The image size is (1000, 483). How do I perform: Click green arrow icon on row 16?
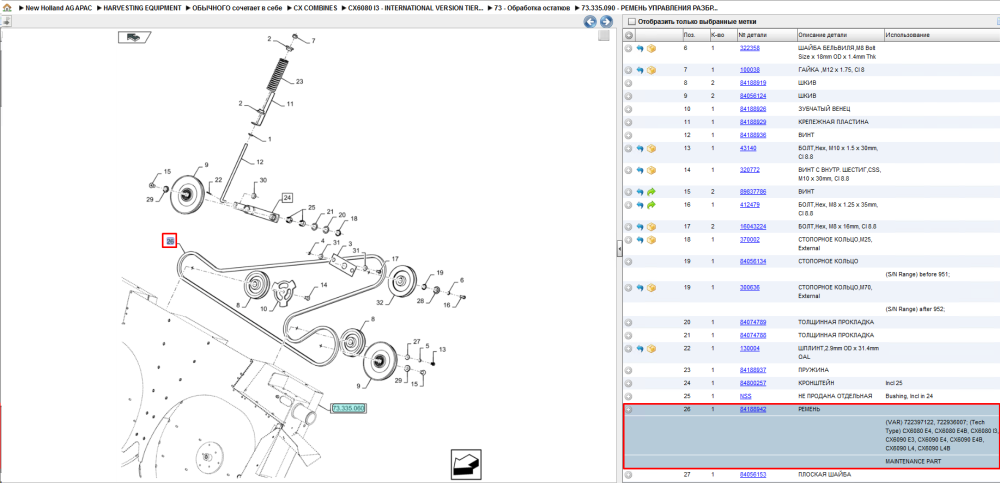(x=652, y=205)
